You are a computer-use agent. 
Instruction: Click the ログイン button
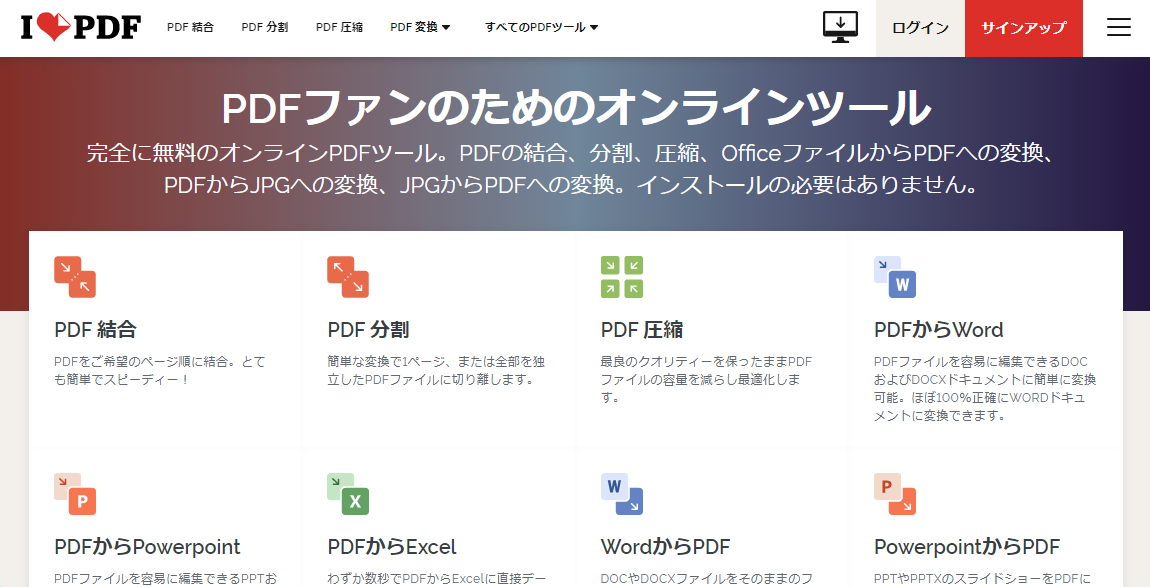pos(920,28)
